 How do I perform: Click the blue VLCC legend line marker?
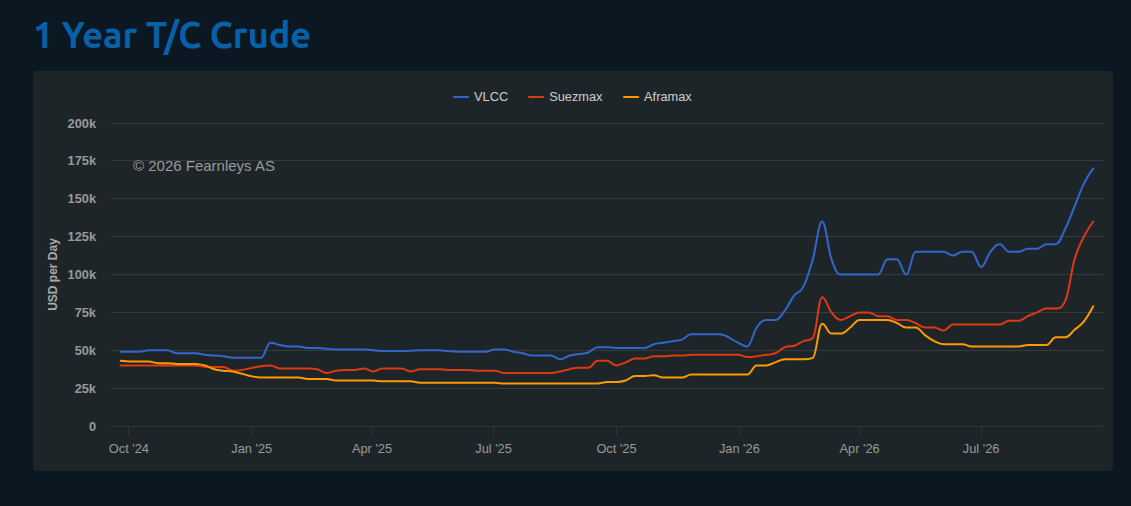462,97
